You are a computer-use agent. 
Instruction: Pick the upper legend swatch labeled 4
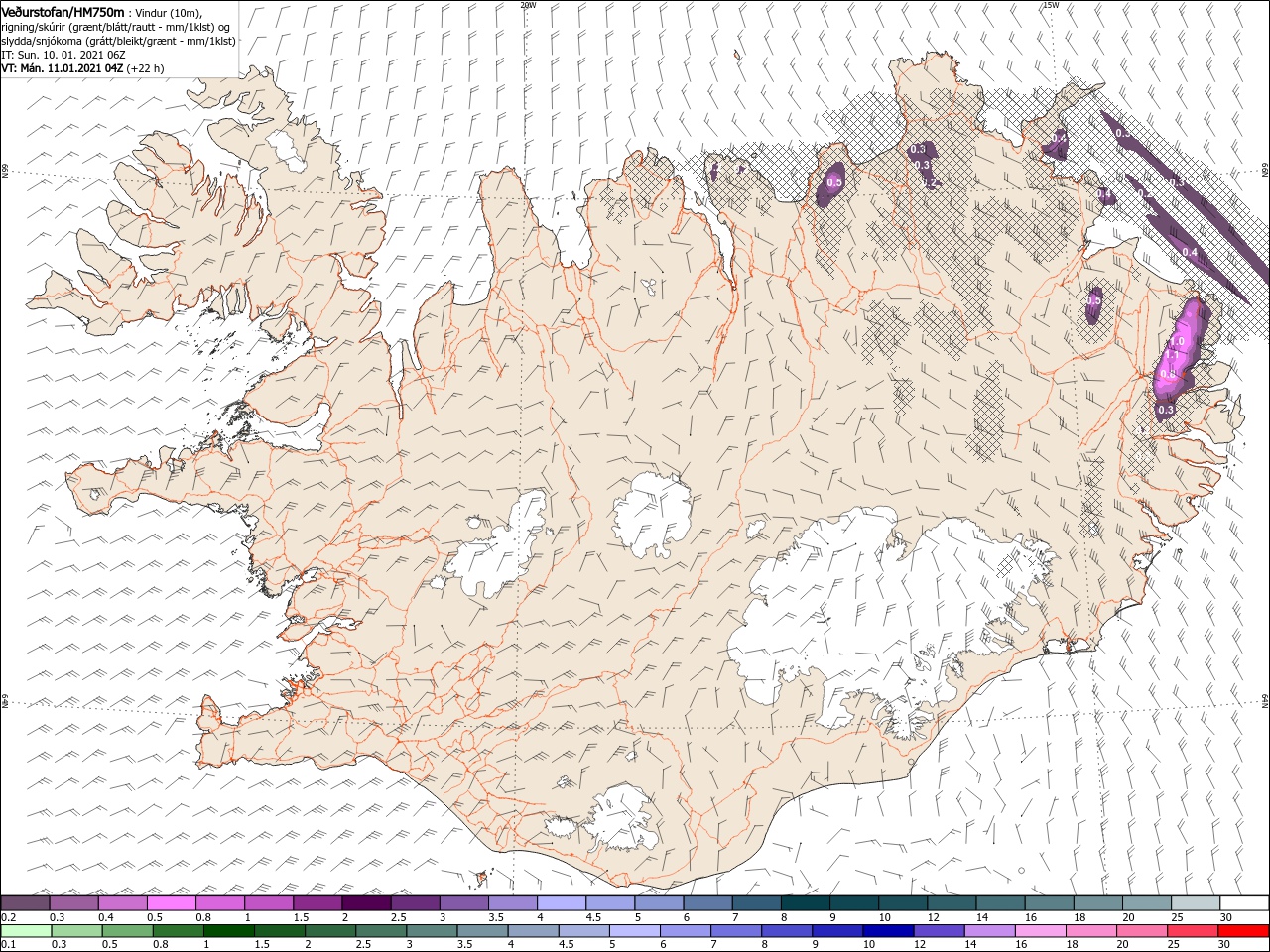[x=562, y=903]
